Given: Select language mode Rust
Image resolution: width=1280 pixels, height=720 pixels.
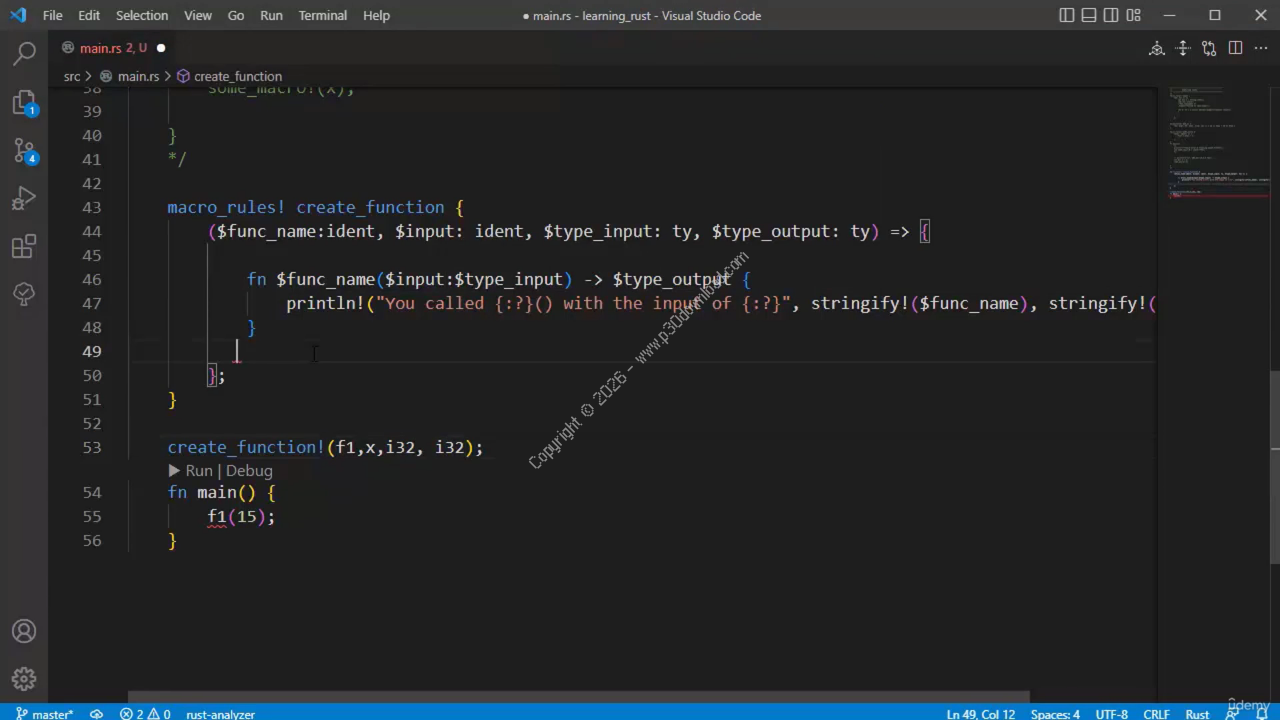Looking at the screenshot, I should (1197, 714).
